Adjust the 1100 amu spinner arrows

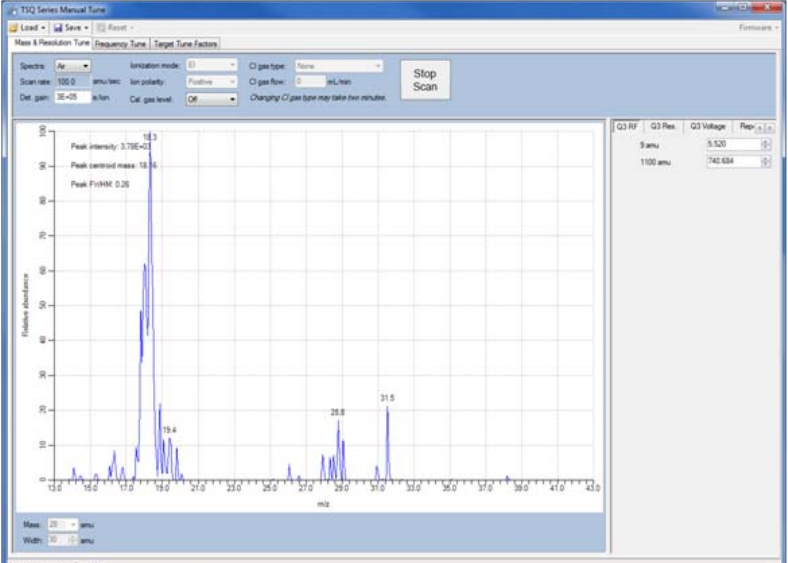(x=766, y=162)
